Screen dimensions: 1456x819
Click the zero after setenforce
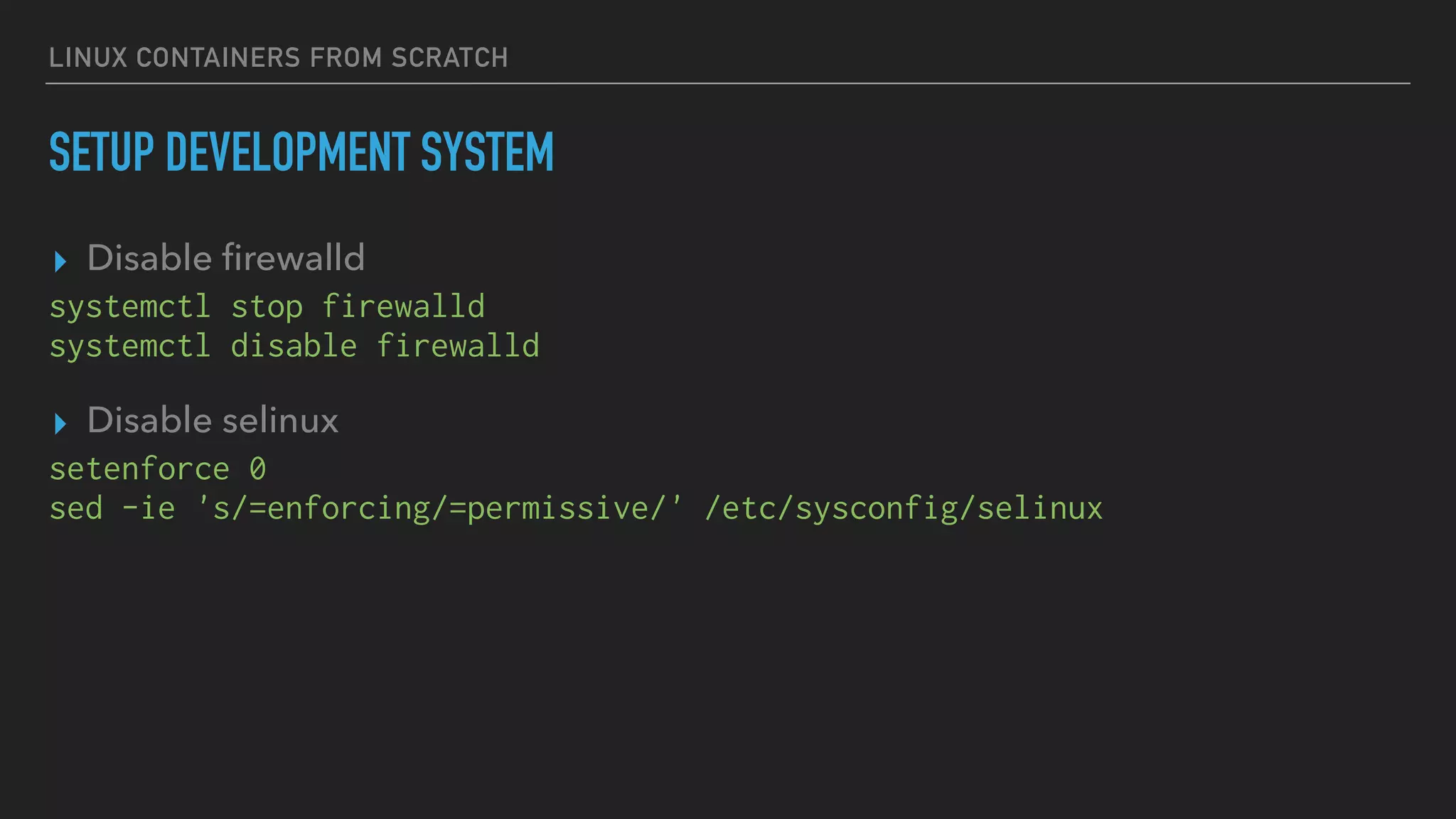click(x=257, y=469)
